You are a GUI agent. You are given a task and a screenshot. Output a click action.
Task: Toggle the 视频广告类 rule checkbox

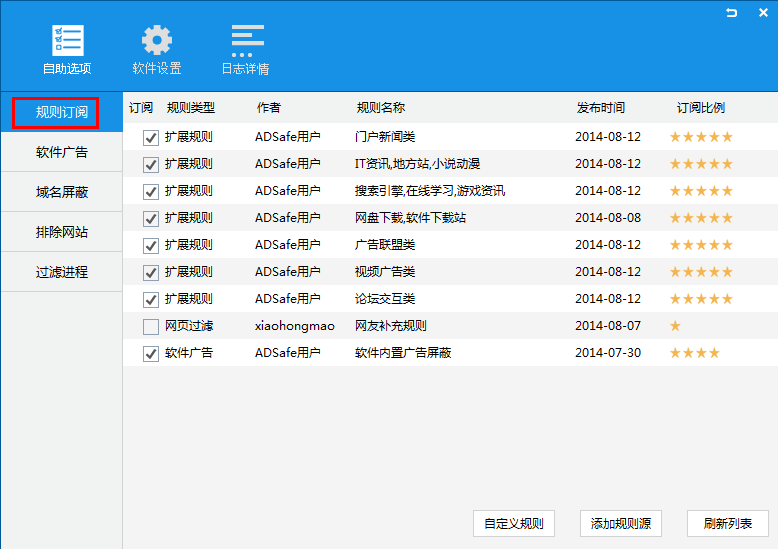(151, 272)
